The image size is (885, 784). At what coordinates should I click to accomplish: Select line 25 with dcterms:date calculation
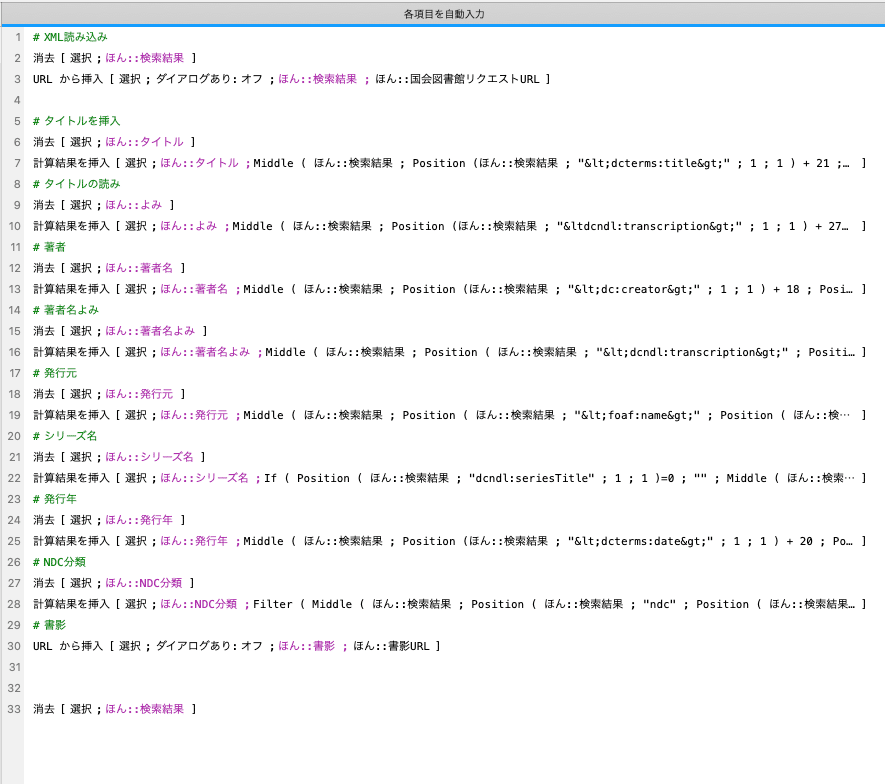449,541
